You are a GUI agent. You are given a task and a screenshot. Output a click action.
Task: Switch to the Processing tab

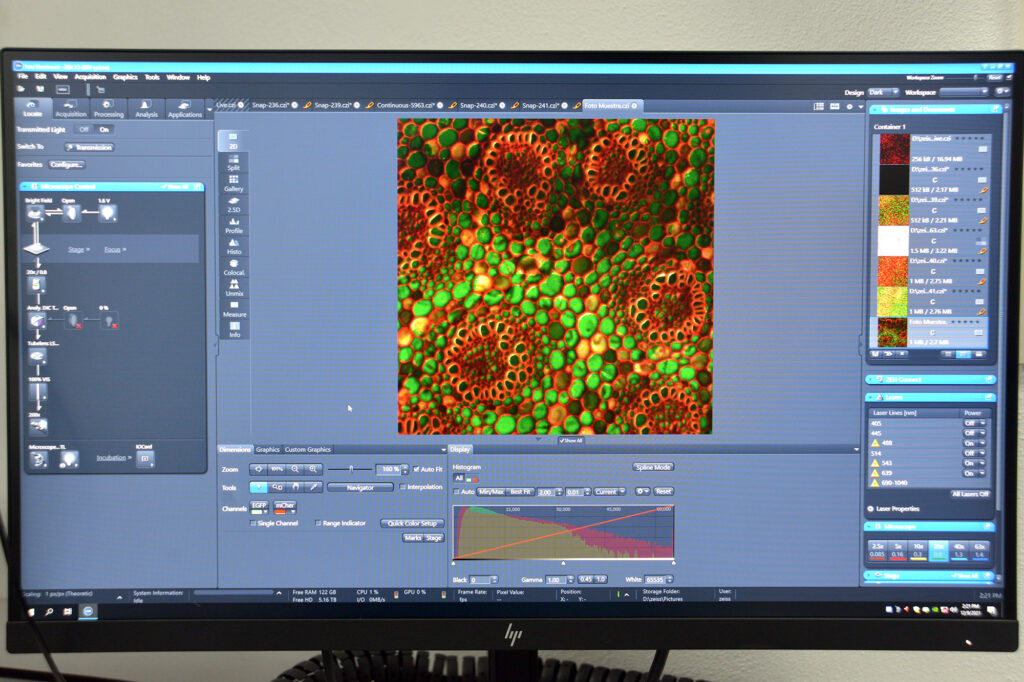(108, 109)
